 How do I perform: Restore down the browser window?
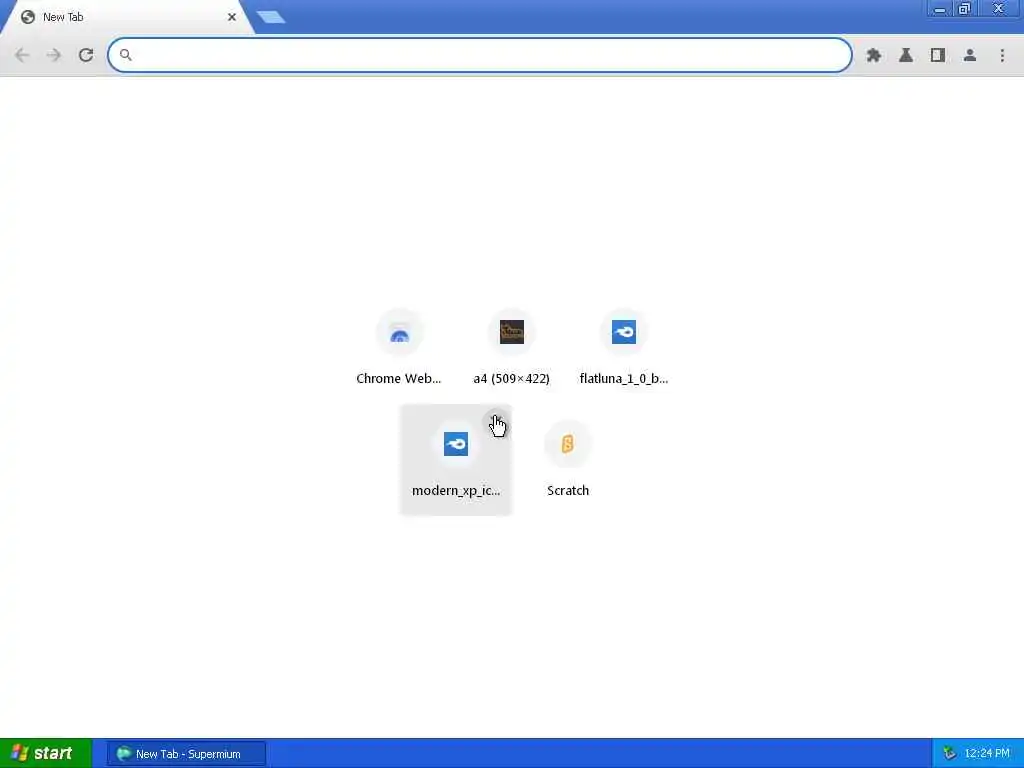coord(965,9)
